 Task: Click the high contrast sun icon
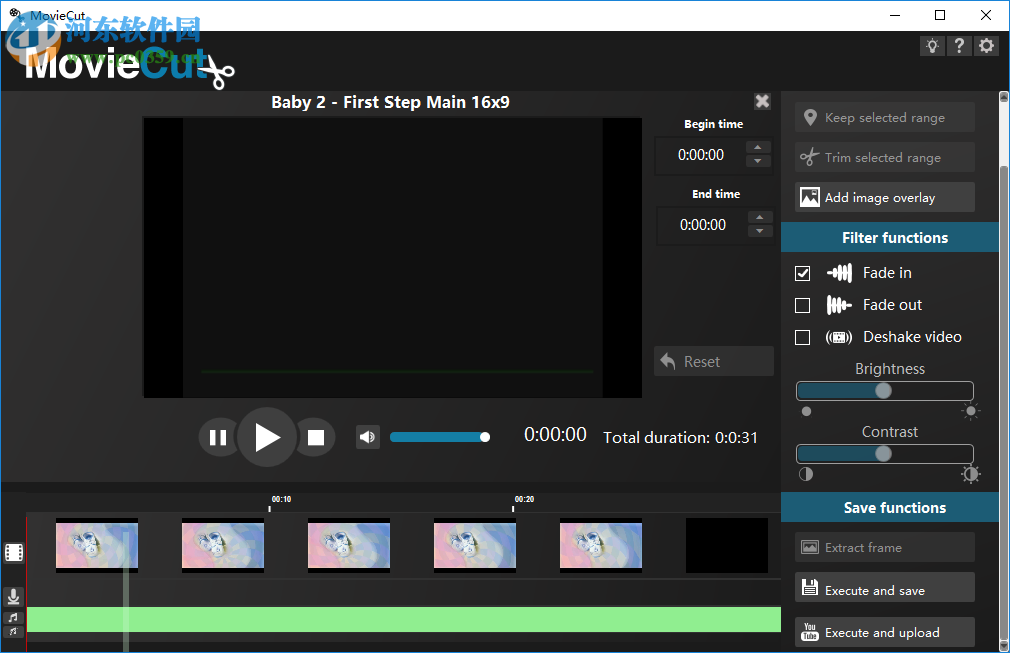click(970, 474)
